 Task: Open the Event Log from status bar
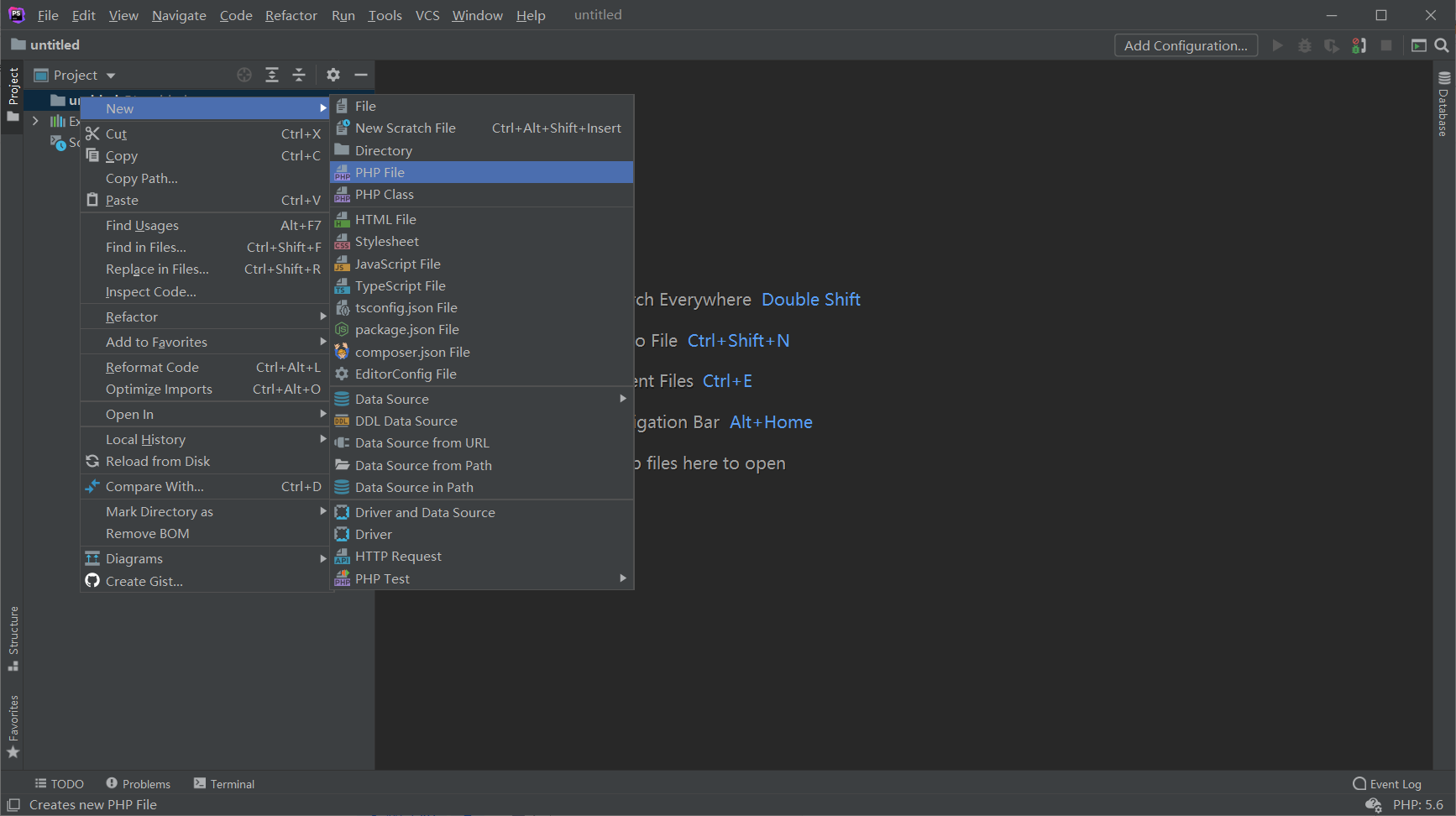click(x=1387, y=783)
